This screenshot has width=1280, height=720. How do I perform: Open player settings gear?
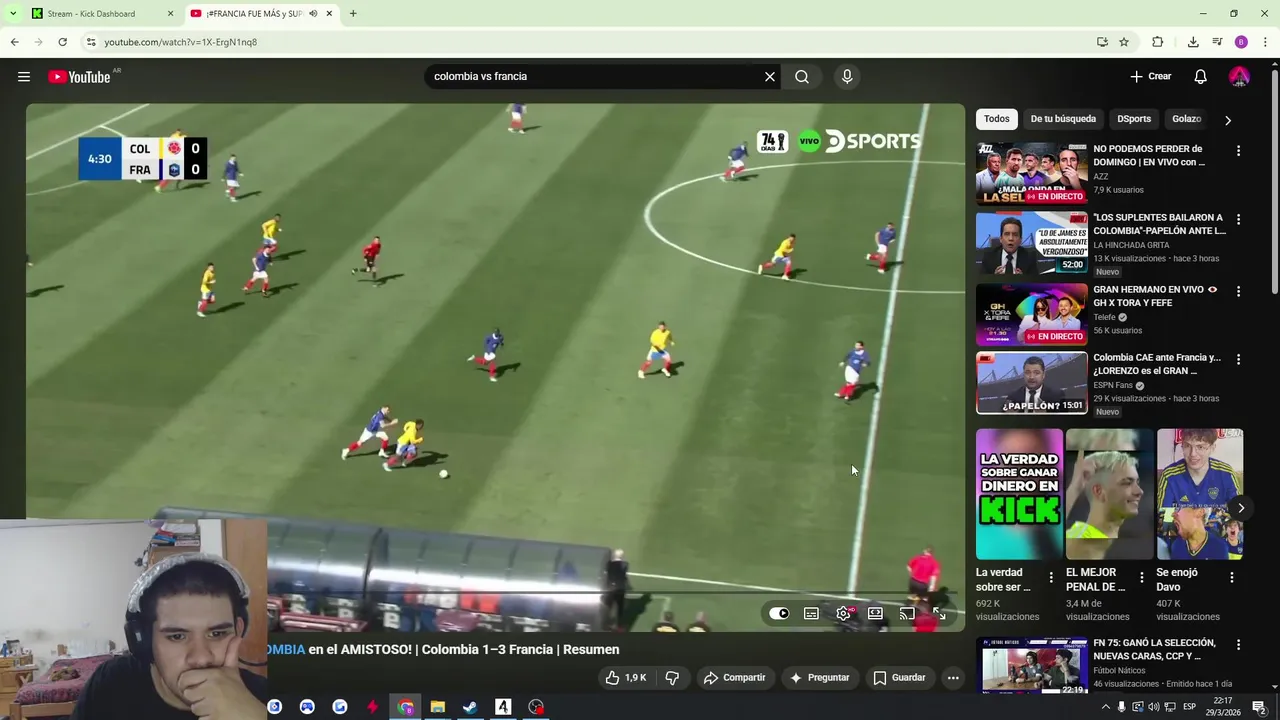coord(844,613)
